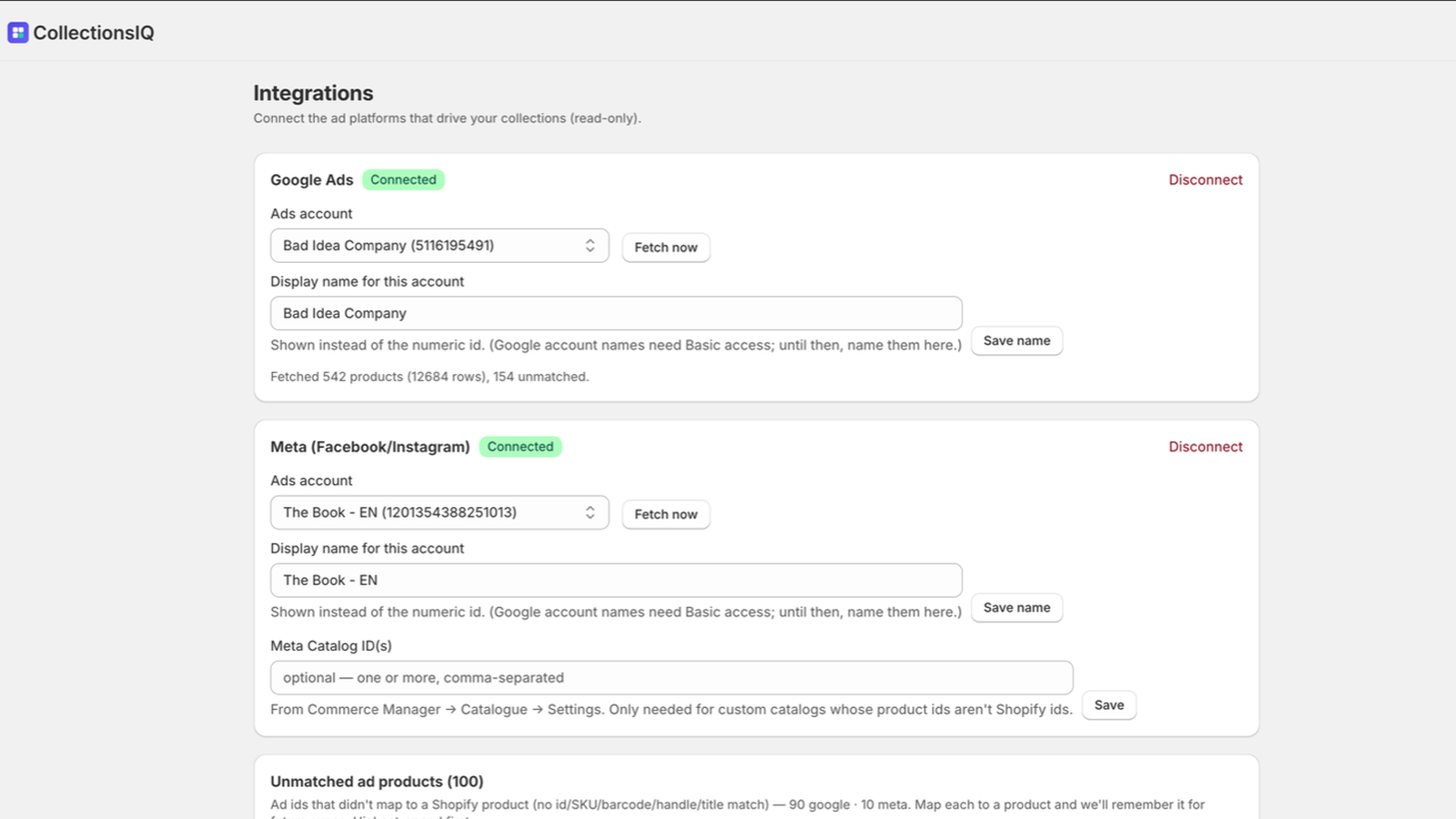Select the Meta (Facebook/Instagram) section title

click(x=370, y=447)
